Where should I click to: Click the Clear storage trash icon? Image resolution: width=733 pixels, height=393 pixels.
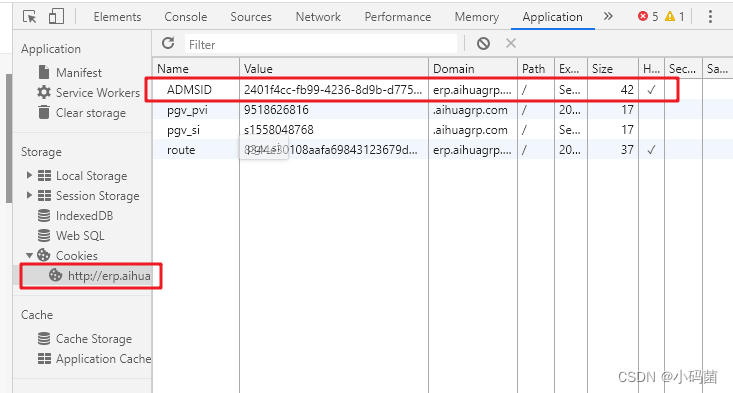[x=44, y=112]
